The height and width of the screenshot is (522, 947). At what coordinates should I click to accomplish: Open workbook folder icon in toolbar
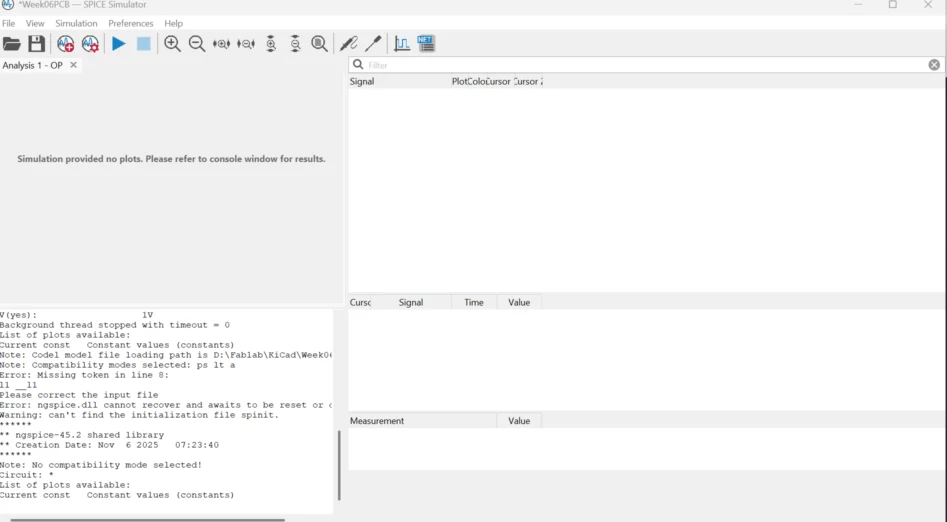tap(11, 44)
